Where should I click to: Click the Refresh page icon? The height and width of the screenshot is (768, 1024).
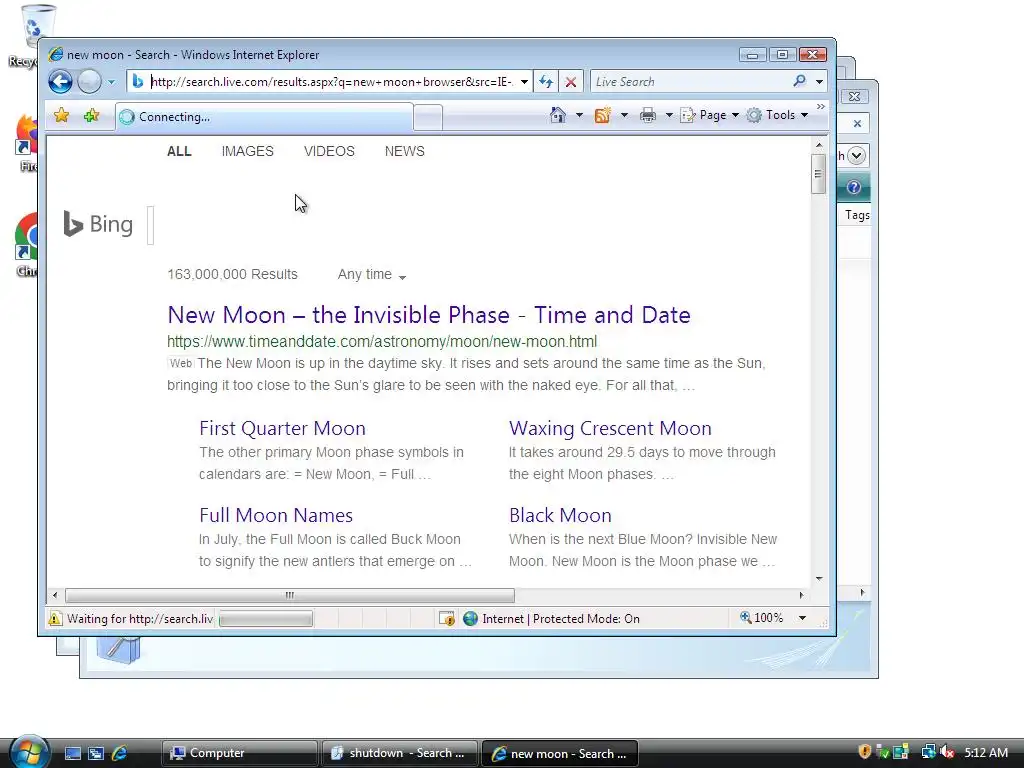coord(546,82)
